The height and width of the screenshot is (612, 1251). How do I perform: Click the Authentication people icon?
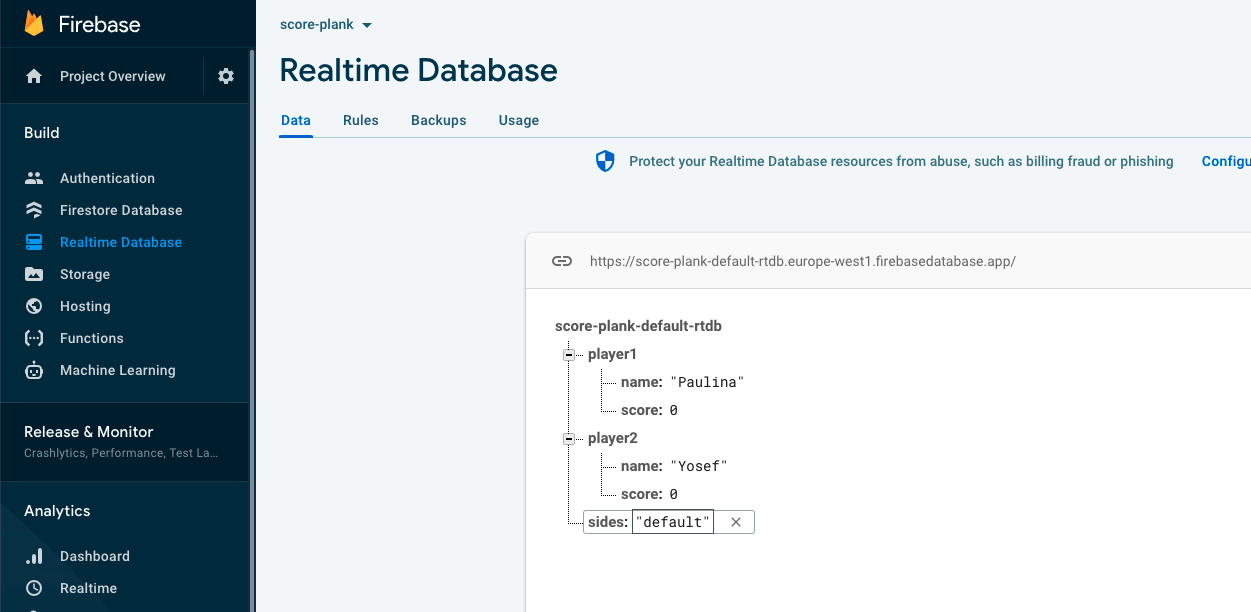pyautogui.click(x=34, y=178)
